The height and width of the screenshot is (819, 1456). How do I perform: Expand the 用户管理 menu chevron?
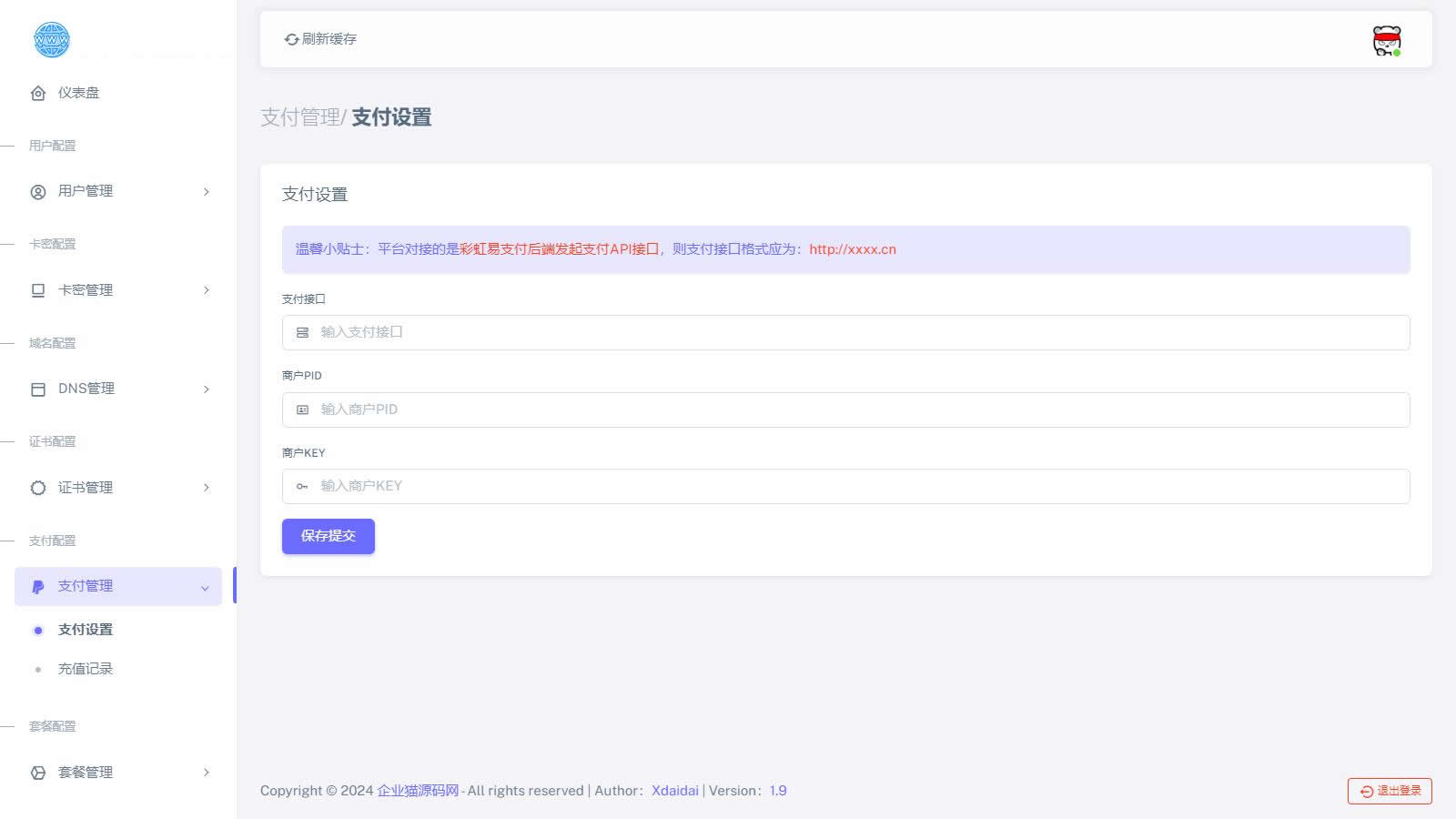click(206, 191)
